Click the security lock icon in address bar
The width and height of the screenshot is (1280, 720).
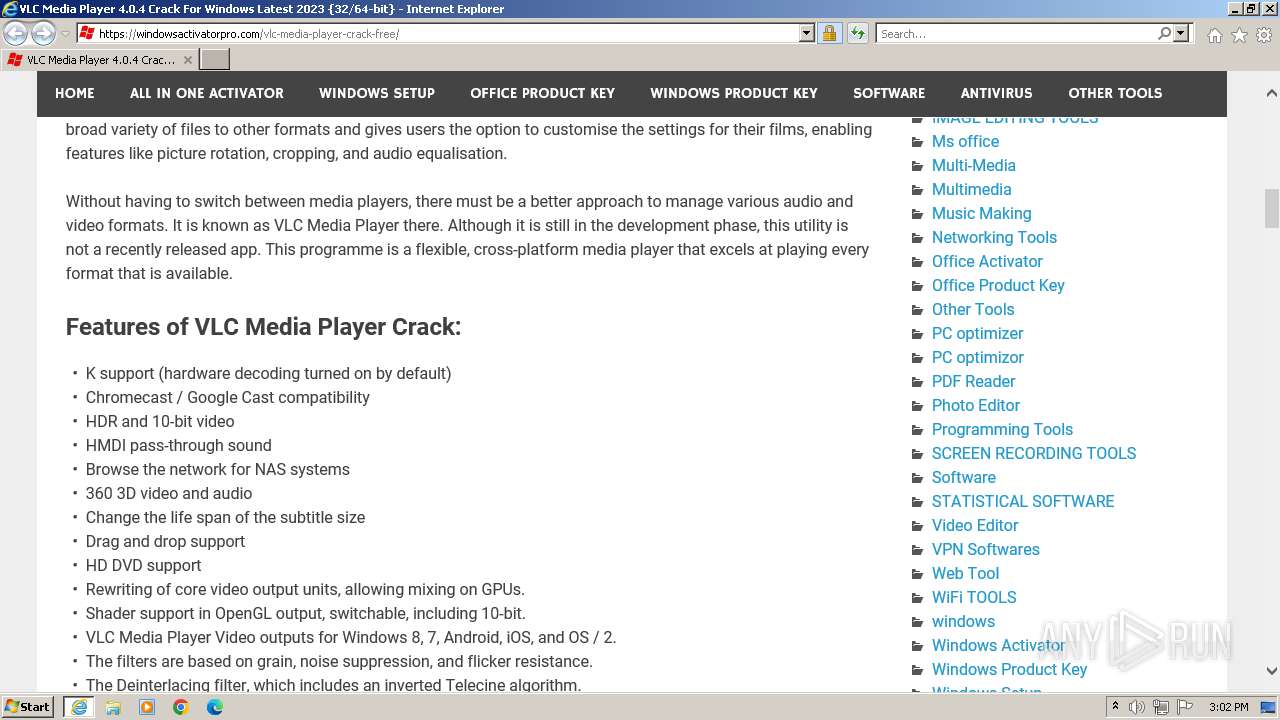pos(829,33)
